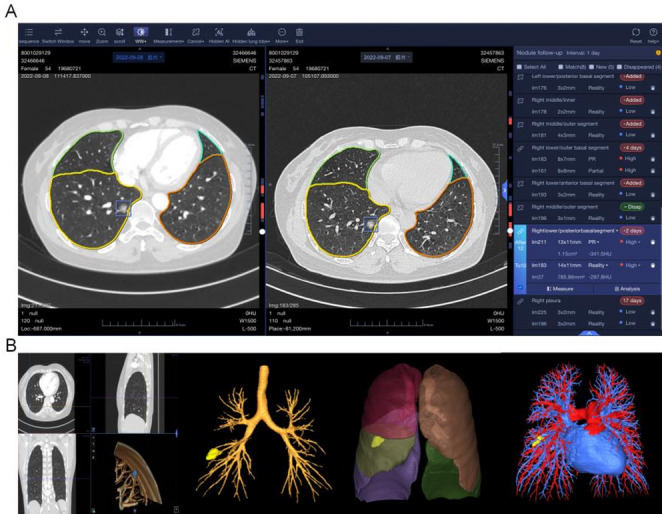Check the Select All checkbox
This screenshot has width=662, height=514.
tap(519, 67)
